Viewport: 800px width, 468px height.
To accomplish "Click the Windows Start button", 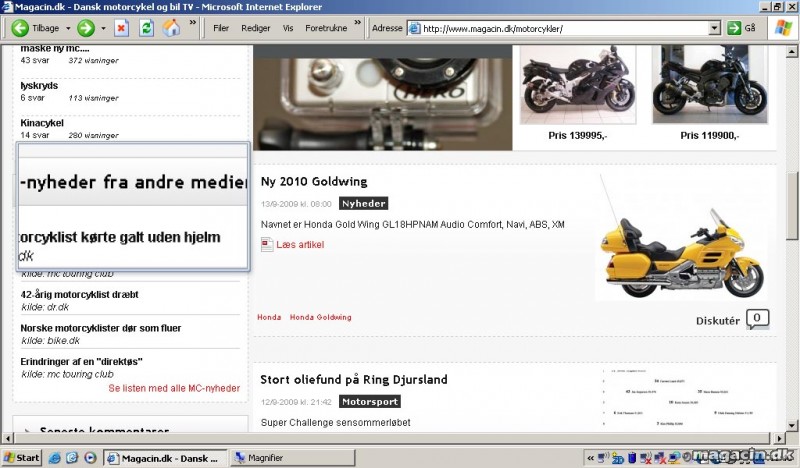I will 21,458.
